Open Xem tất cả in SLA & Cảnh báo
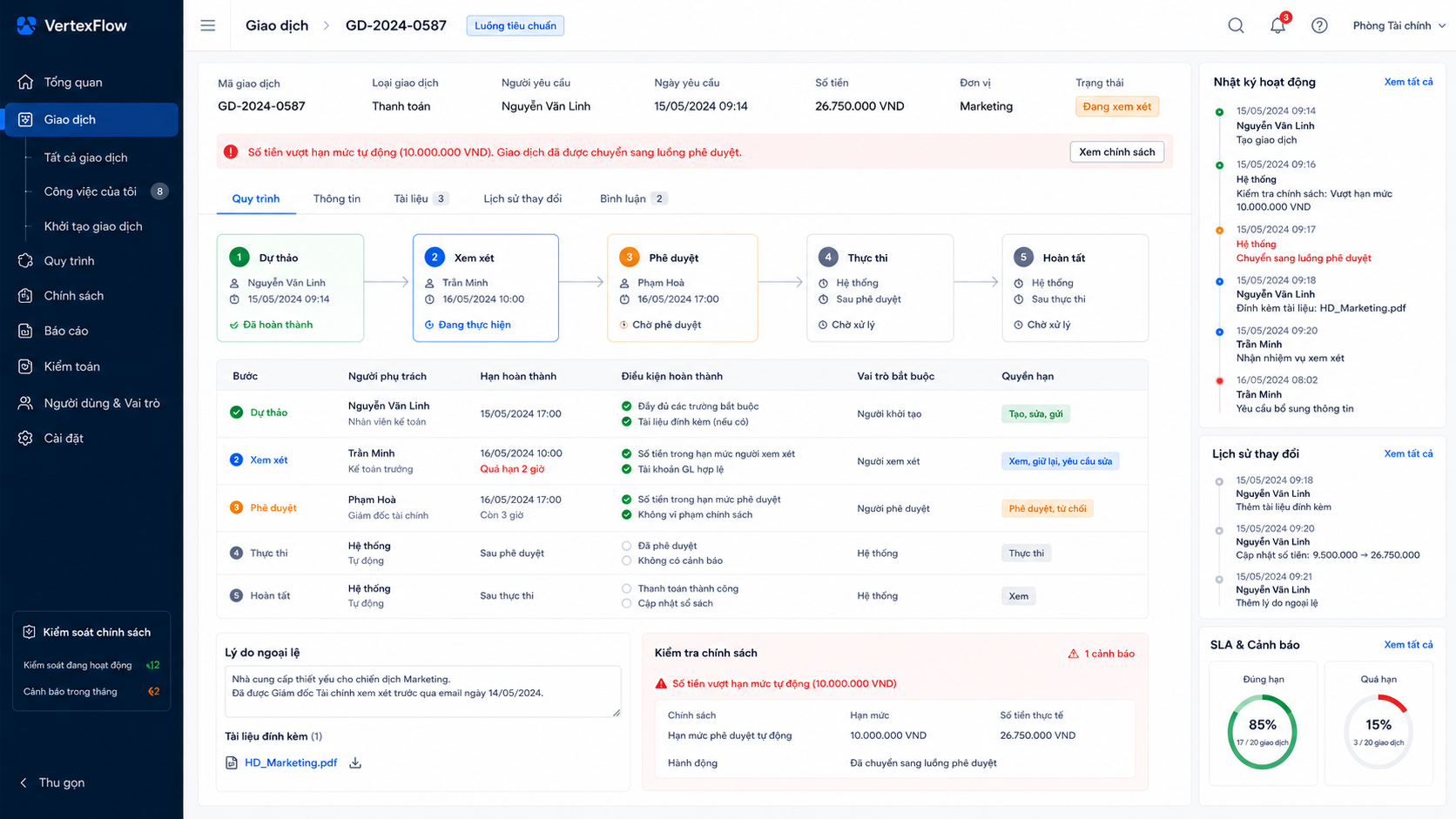Image resolution: width=1456 pixels, height=819 pixels. [1408, 645]
